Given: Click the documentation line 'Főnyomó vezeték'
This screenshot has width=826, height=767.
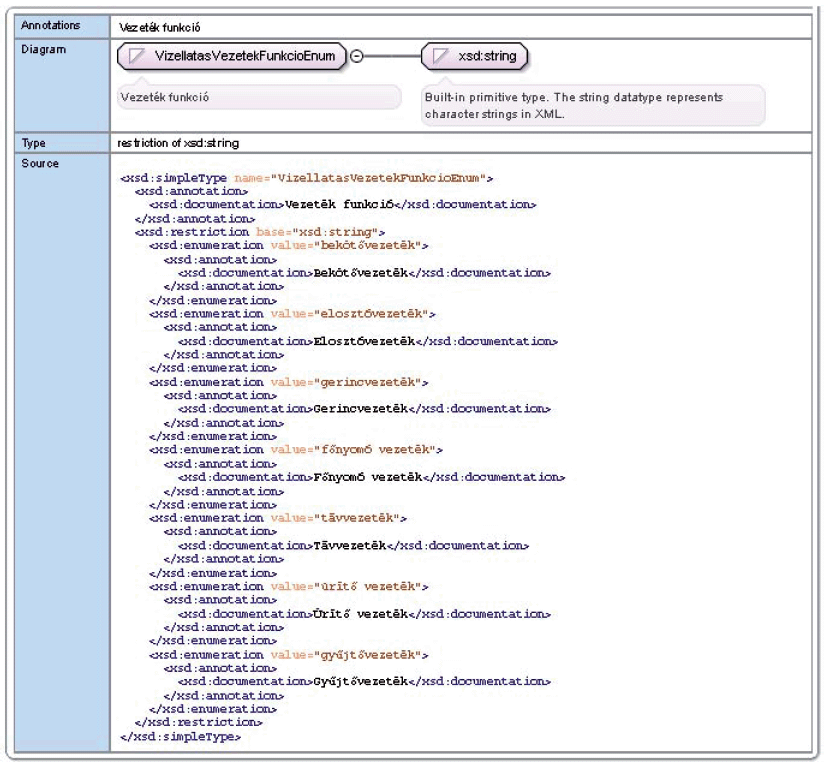Looking at the screenshot, I should [372, 477].
